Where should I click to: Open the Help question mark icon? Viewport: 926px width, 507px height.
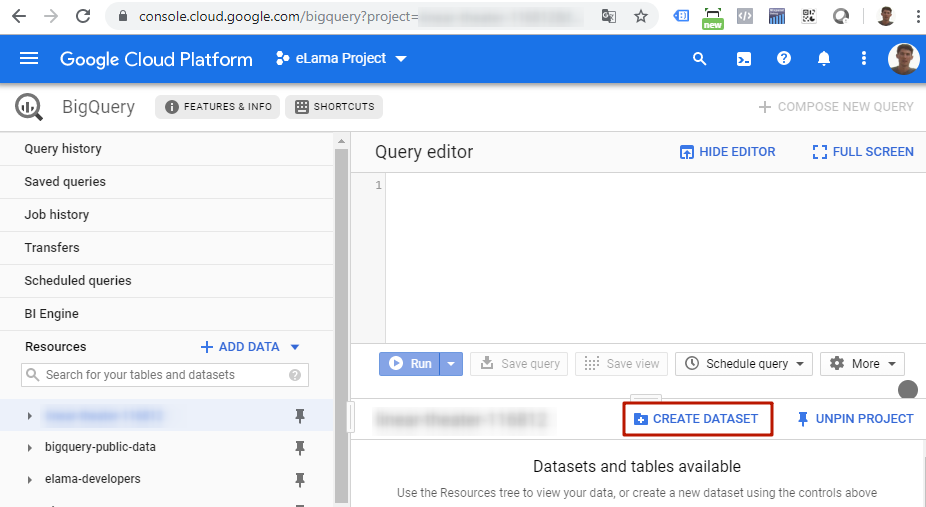pyautogui.click(x=784, y=58)
